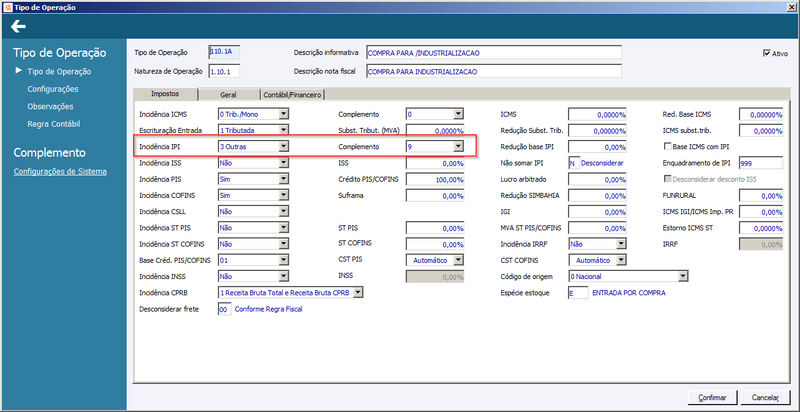
Task: Expand the Incidência CPRB dropdown
Action: [x=358, y=293]
